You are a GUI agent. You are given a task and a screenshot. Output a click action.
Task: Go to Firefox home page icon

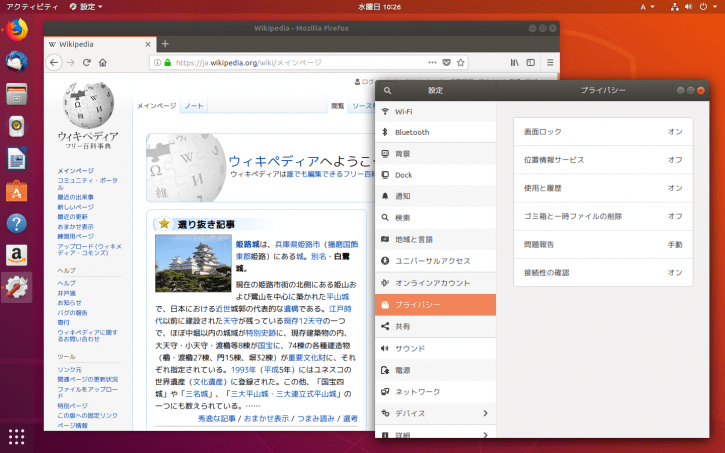103,62
